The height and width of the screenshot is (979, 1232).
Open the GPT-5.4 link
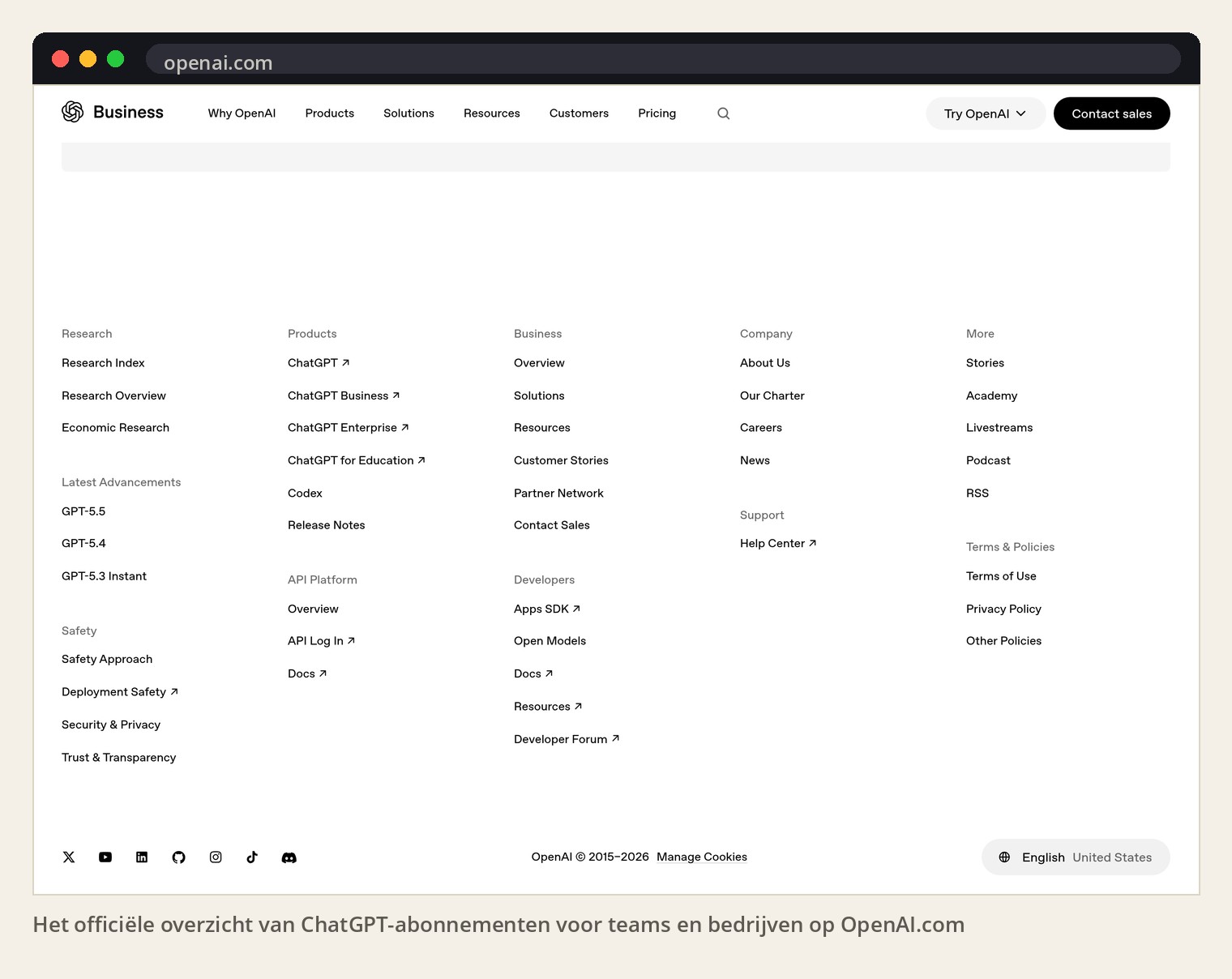point(83,544)
